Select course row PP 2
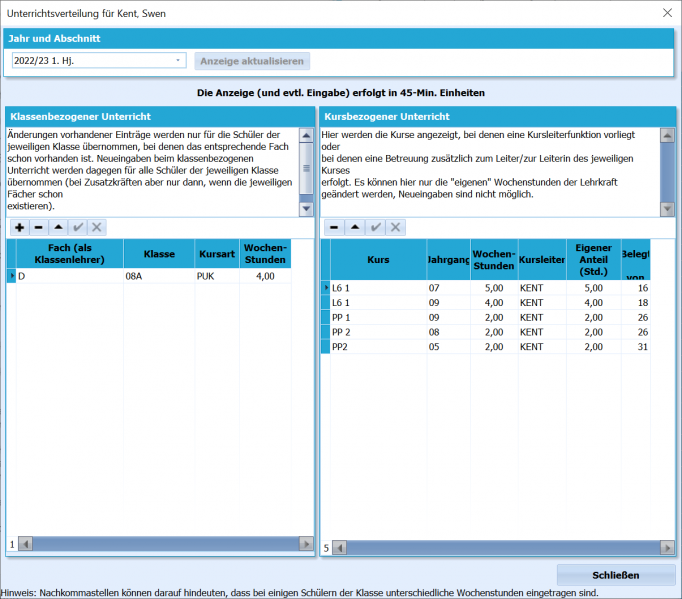Image resolution: width=682 pixels, height=599 pixels. click(x=378, y=332)
